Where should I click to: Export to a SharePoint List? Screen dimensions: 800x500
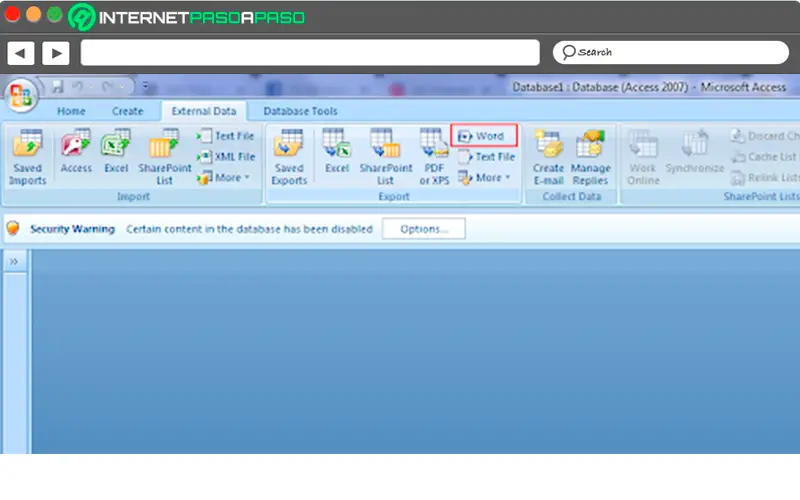point(385,157)
